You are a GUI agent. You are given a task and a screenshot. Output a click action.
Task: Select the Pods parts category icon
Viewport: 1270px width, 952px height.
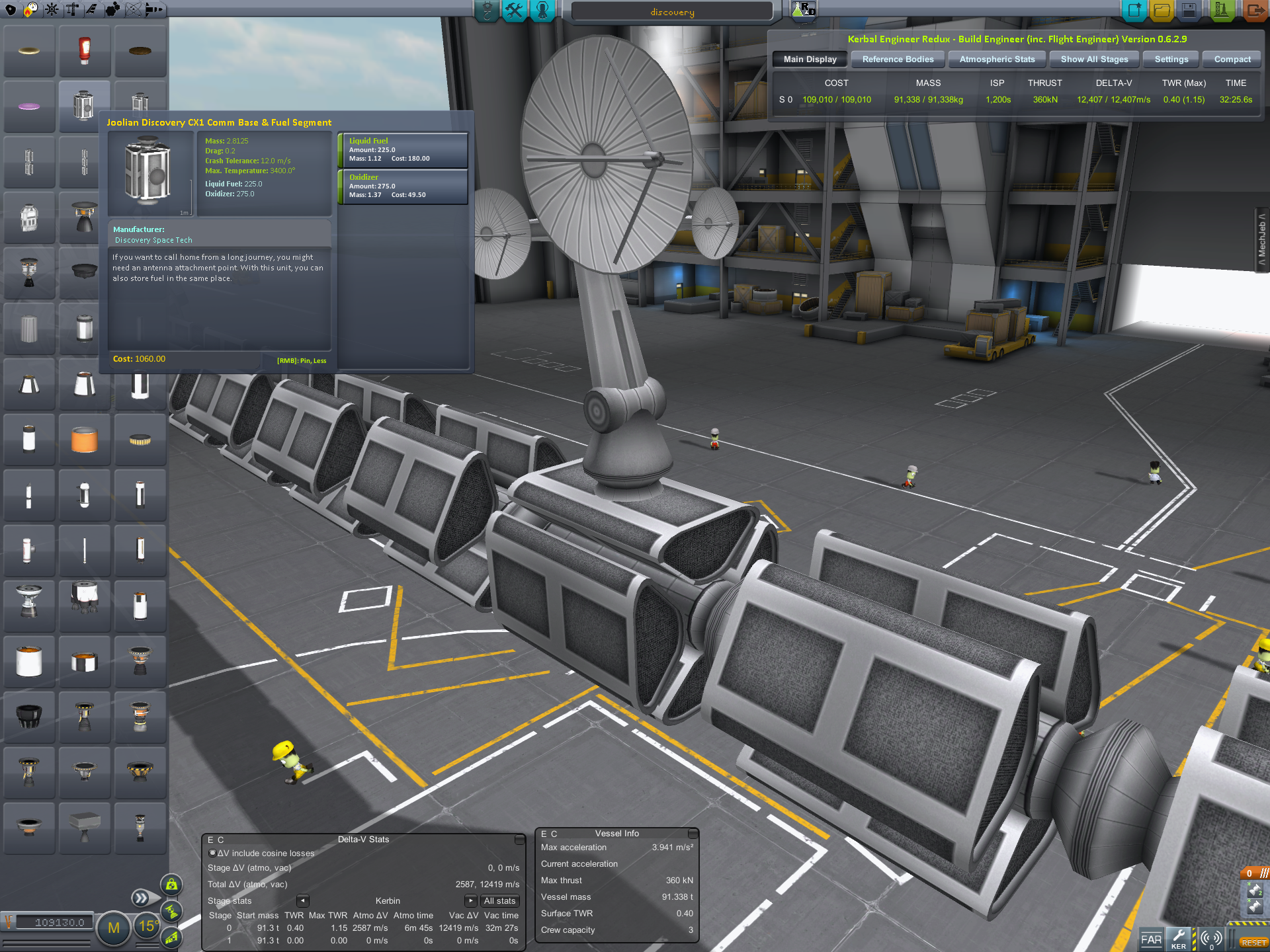coord(11,9)
